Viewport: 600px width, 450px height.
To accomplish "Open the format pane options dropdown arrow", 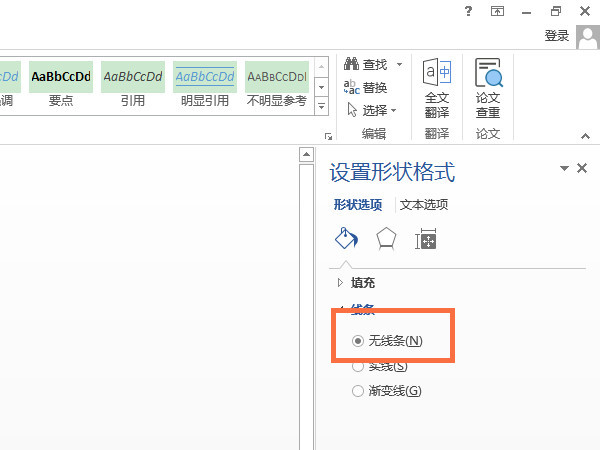I will pos(564,168).
